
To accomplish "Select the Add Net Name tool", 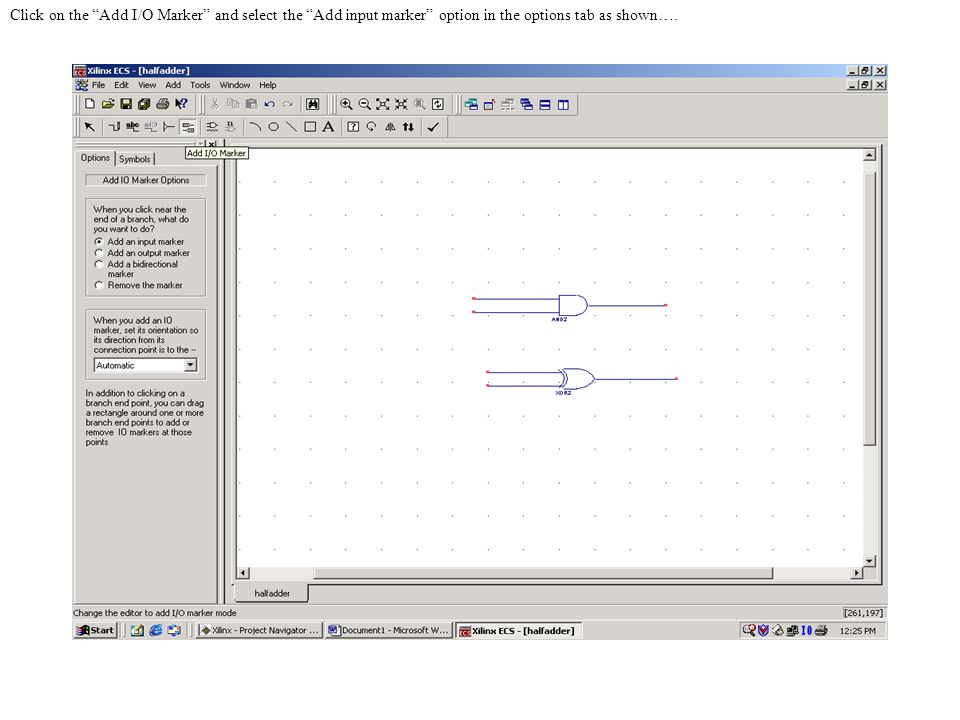I will 133,127.
